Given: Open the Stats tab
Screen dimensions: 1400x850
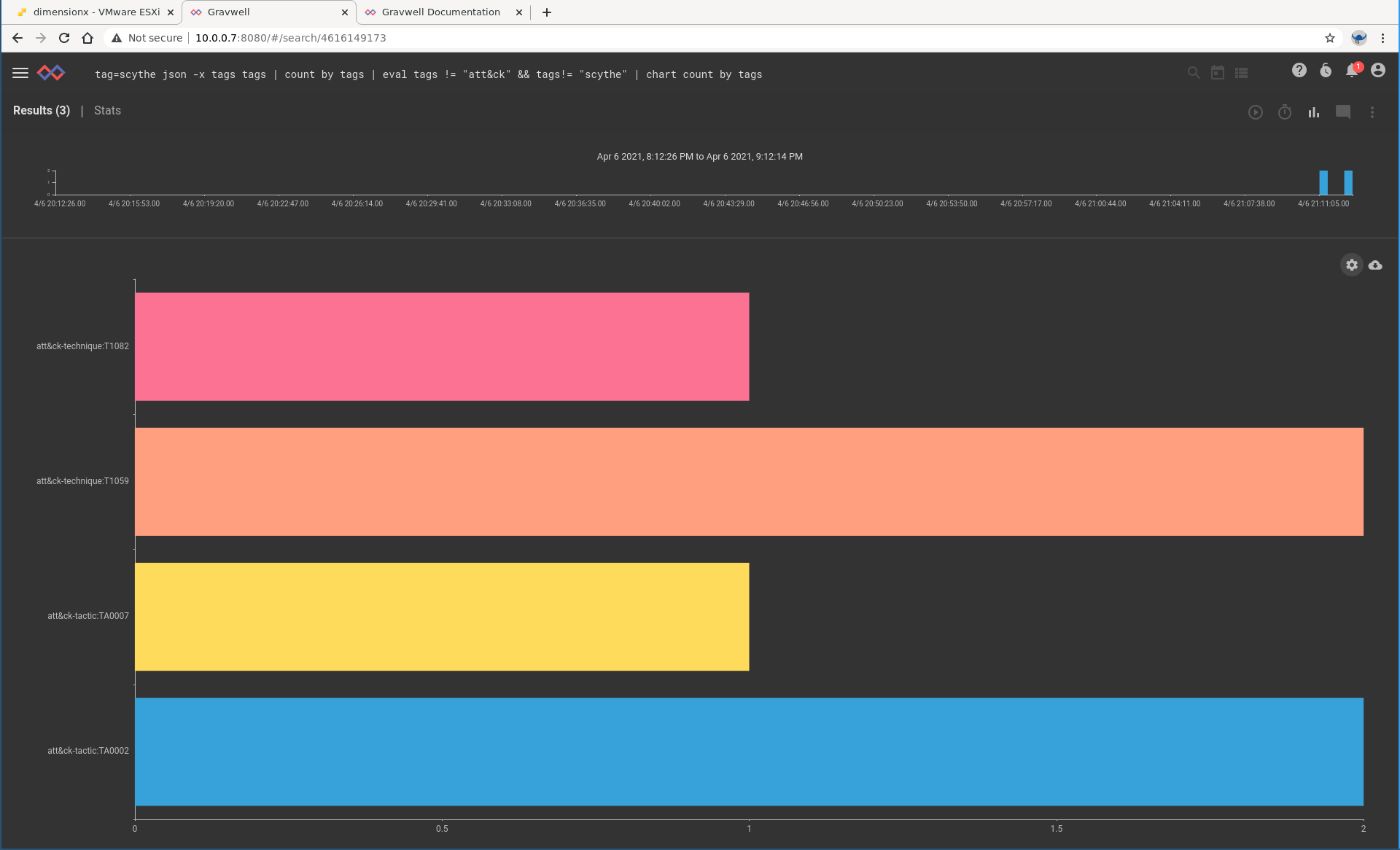Looking at the screenshot, I should pyautogui.click(x=107, y=111).
